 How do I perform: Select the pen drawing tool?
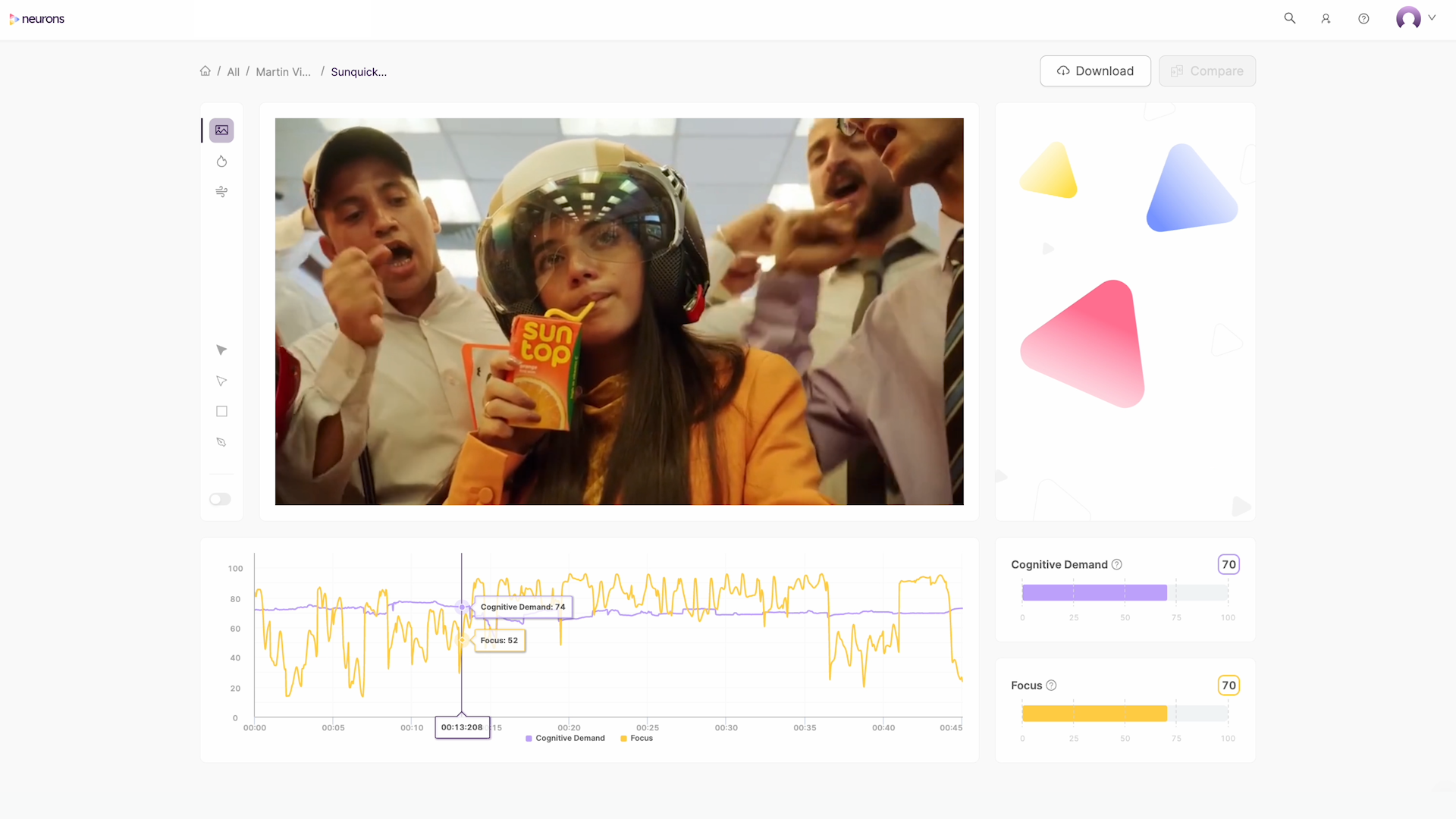[221, 442]
